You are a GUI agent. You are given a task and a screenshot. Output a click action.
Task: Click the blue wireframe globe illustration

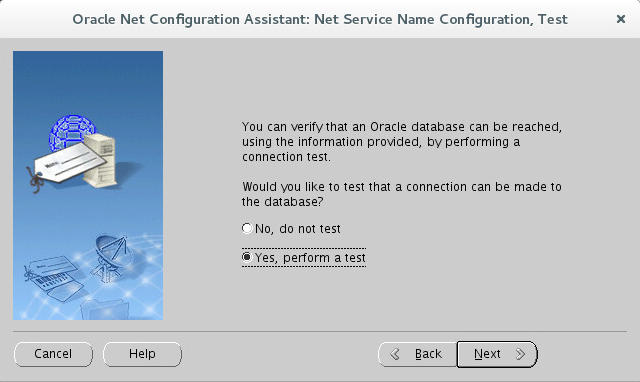click(71, 131)
